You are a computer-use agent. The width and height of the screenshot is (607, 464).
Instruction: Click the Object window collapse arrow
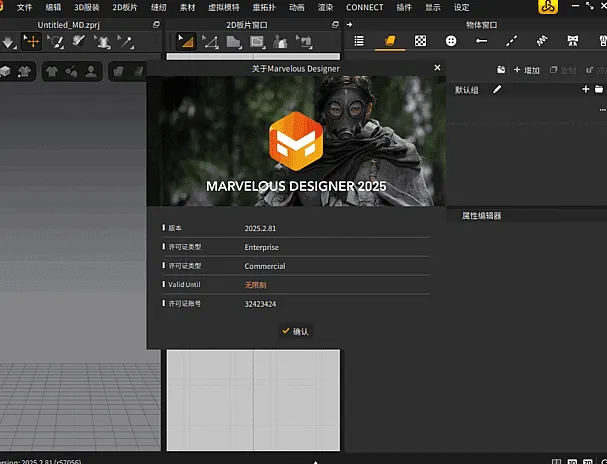click(349, 25)
